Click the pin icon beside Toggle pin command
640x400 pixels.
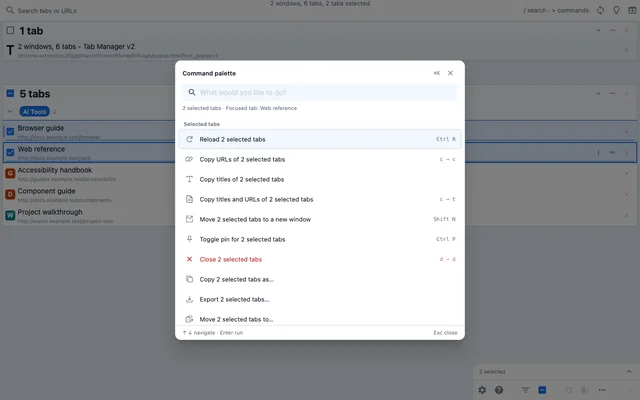tap(189, 239)
